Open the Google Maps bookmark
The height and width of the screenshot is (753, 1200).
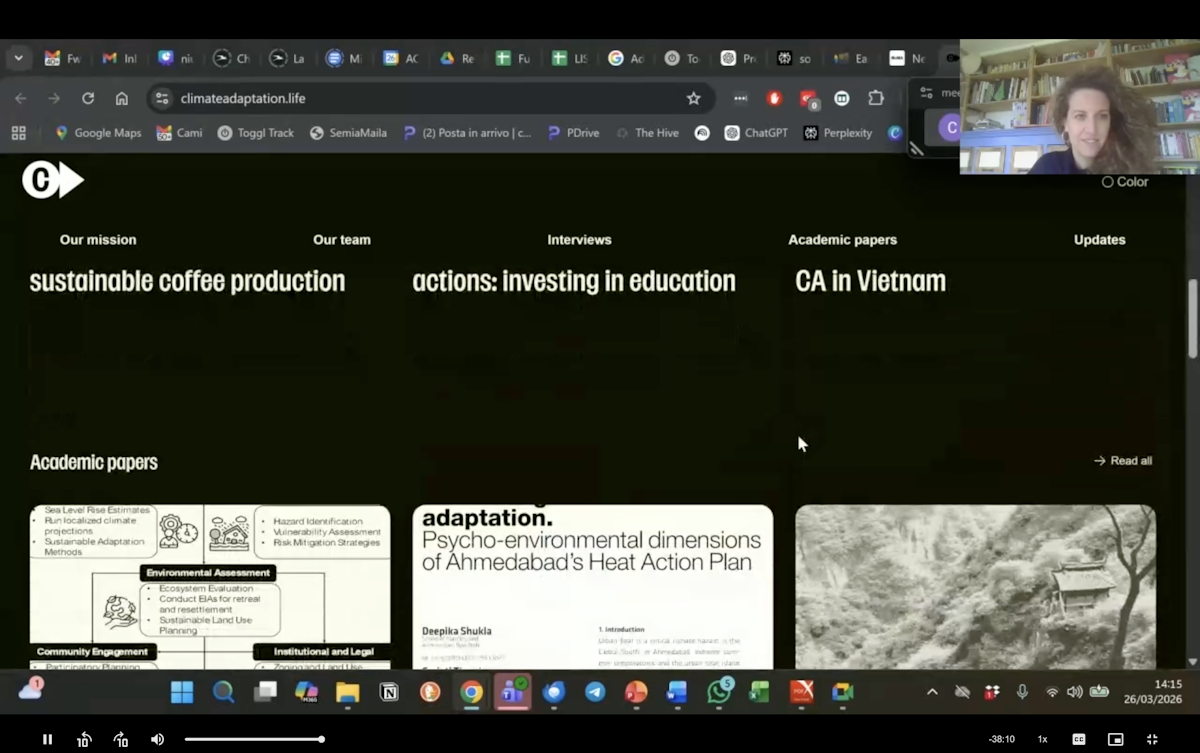coord(98,132)
